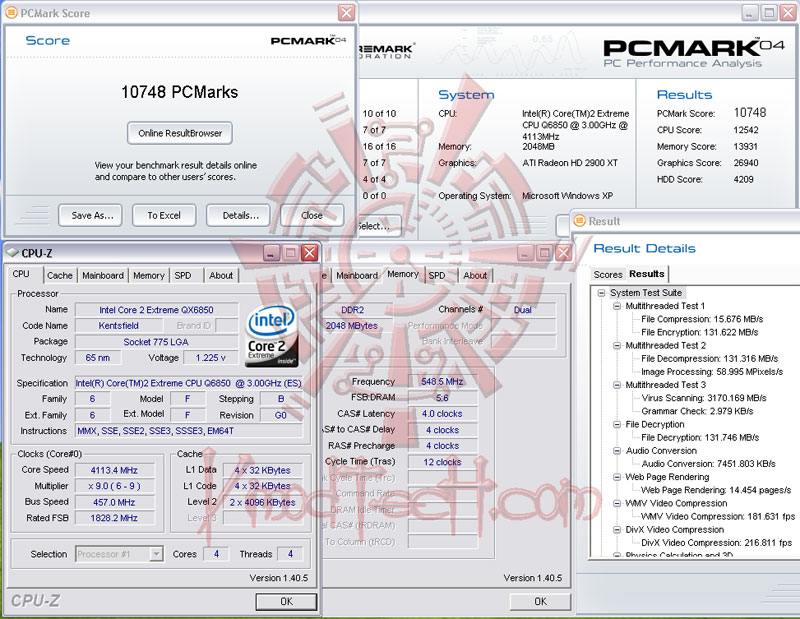Viewport: 800px width, 619px height.
Task: Click the CPU-Z title bar icon
Action: point(12,253)
